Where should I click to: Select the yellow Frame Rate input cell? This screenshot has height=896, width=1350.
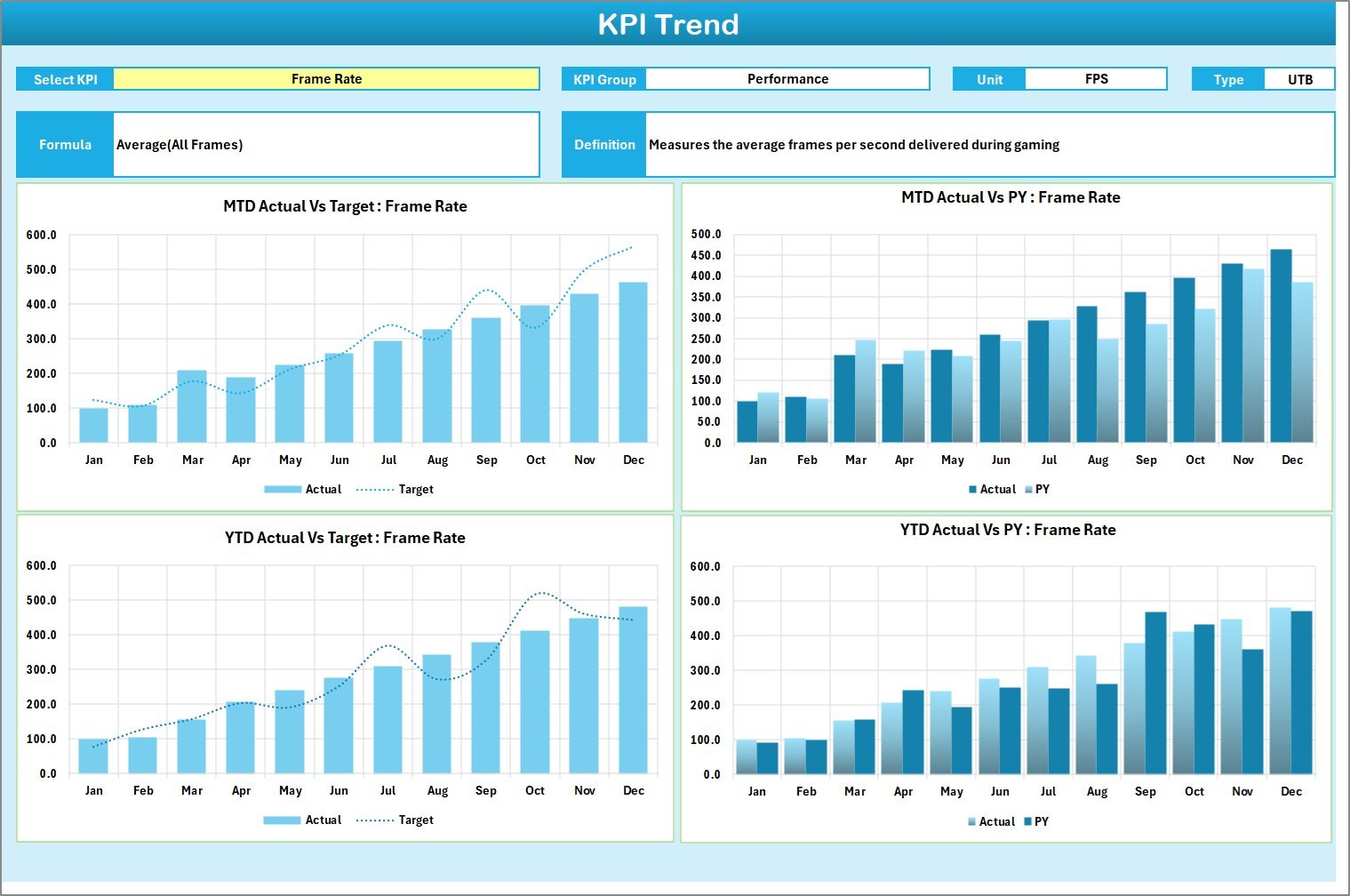pos(326,78)
